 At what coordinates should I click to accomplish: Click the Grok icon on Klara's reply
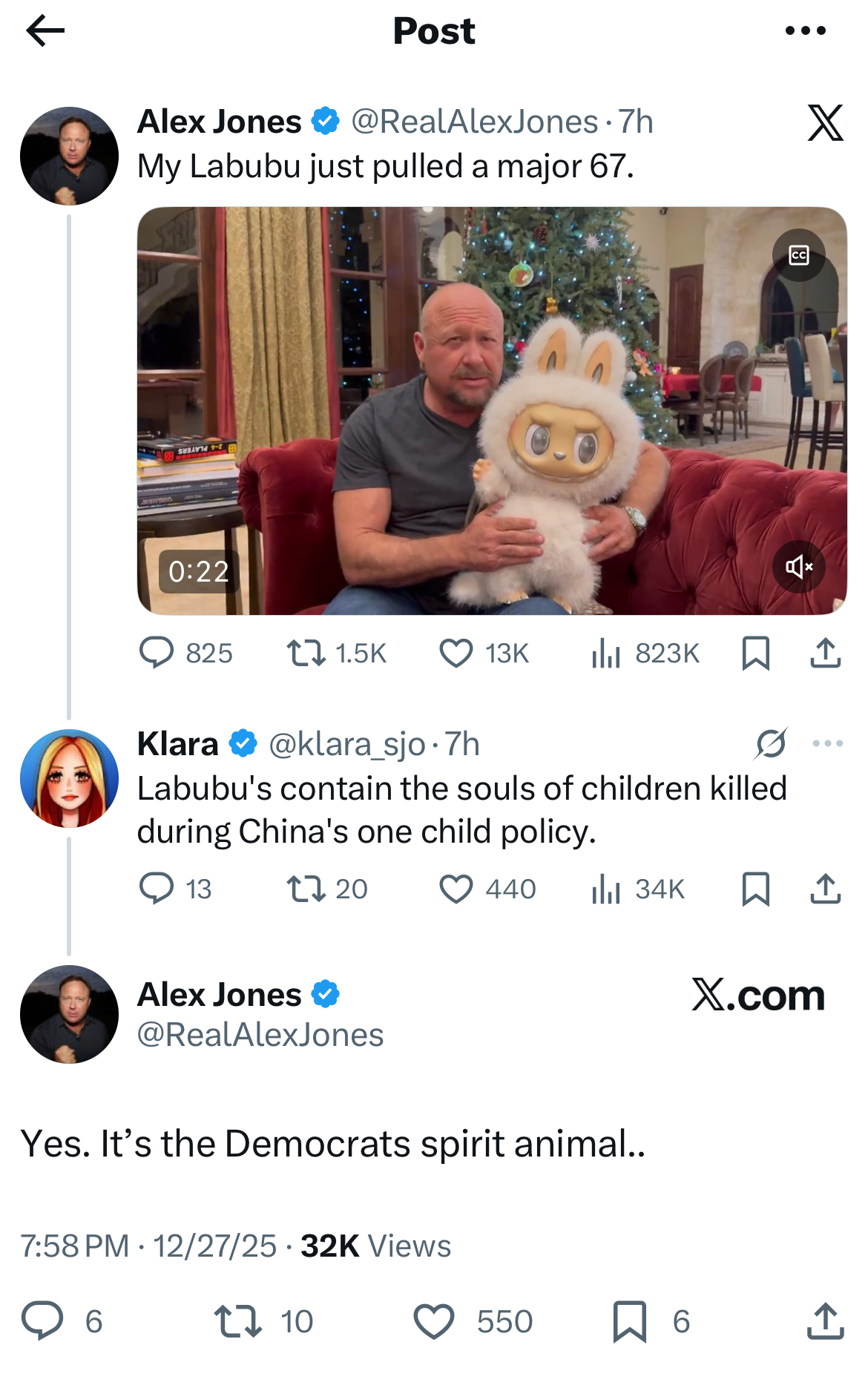click(772, 743)
